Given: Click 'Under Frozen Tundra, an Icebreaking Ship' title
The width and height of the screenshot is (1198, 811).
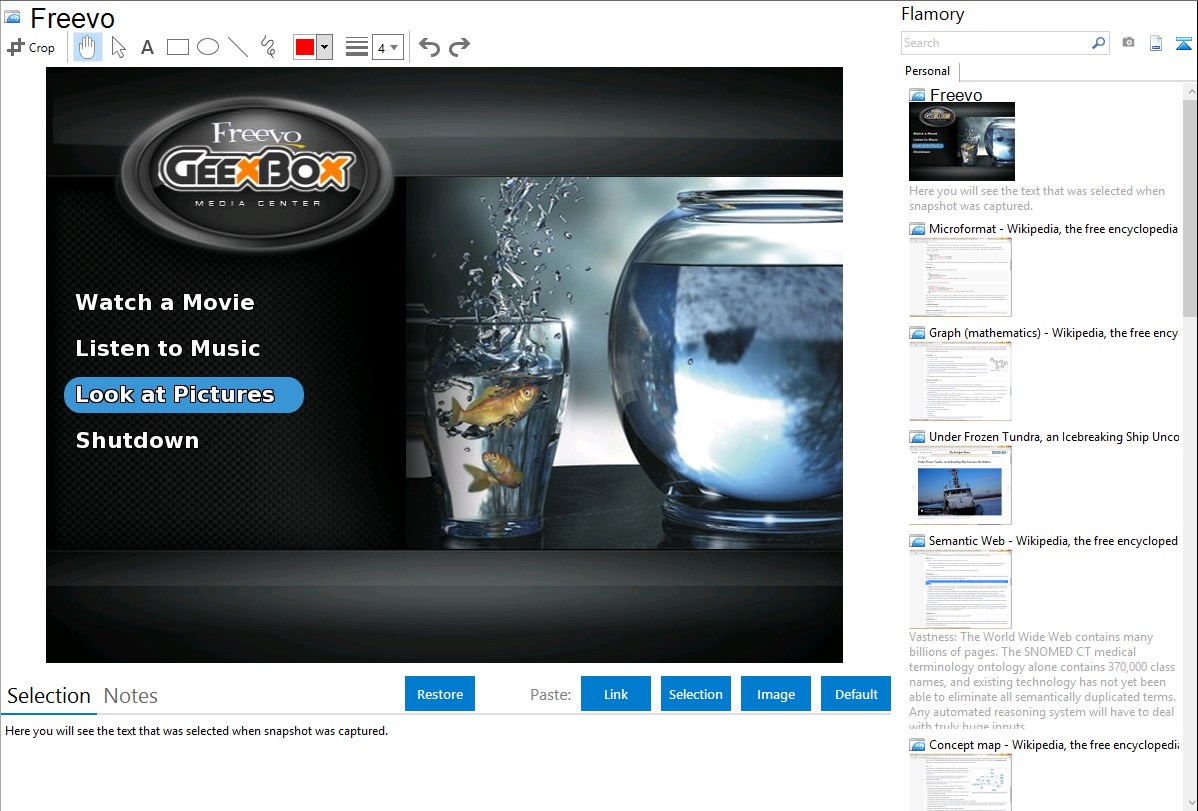Looking at the screenshot, I should tap(1054, 436).
